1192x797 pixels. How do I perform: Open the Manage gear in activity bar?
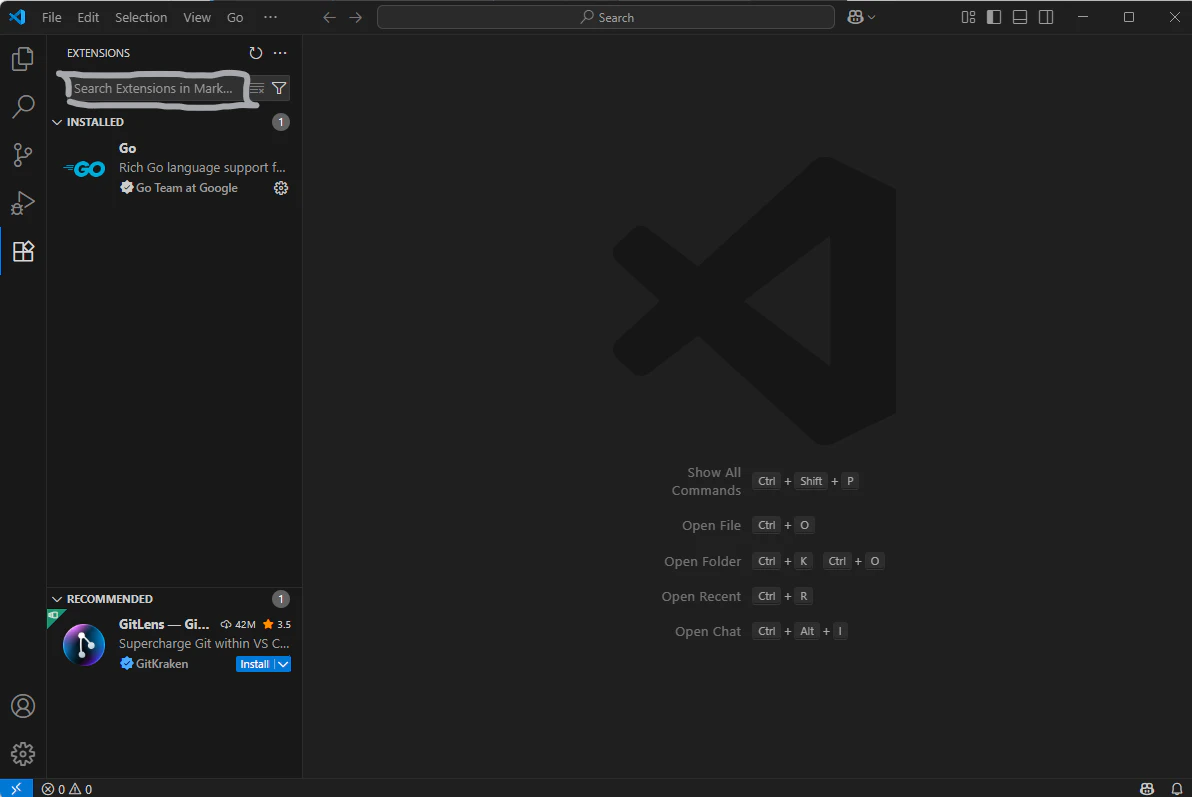tap(23, 754)
